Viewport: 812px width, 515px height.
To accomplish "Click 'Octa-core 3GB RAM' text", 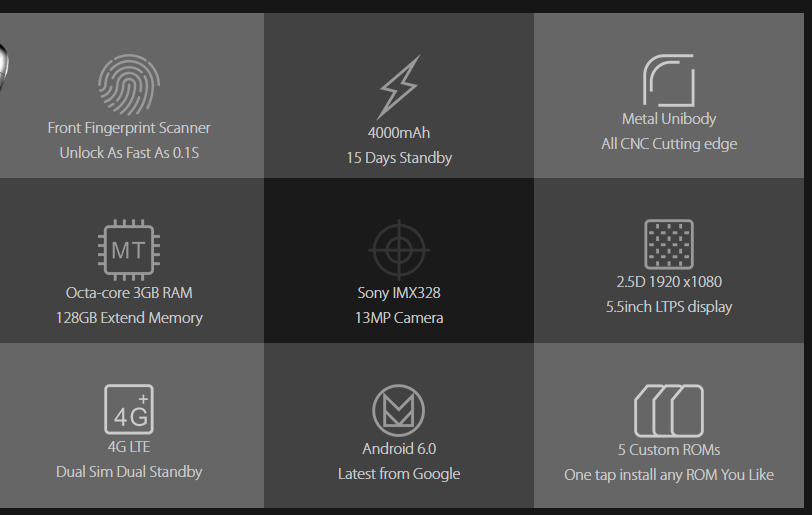I will [x=129, y=293].
